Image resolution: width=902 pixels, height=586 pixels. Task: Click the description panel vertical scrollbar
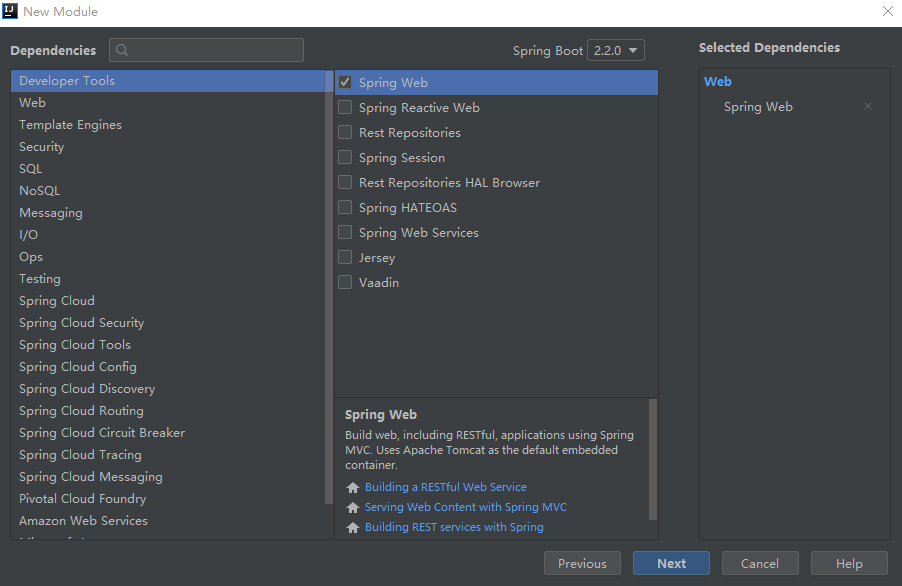click(x=653, y=460)
